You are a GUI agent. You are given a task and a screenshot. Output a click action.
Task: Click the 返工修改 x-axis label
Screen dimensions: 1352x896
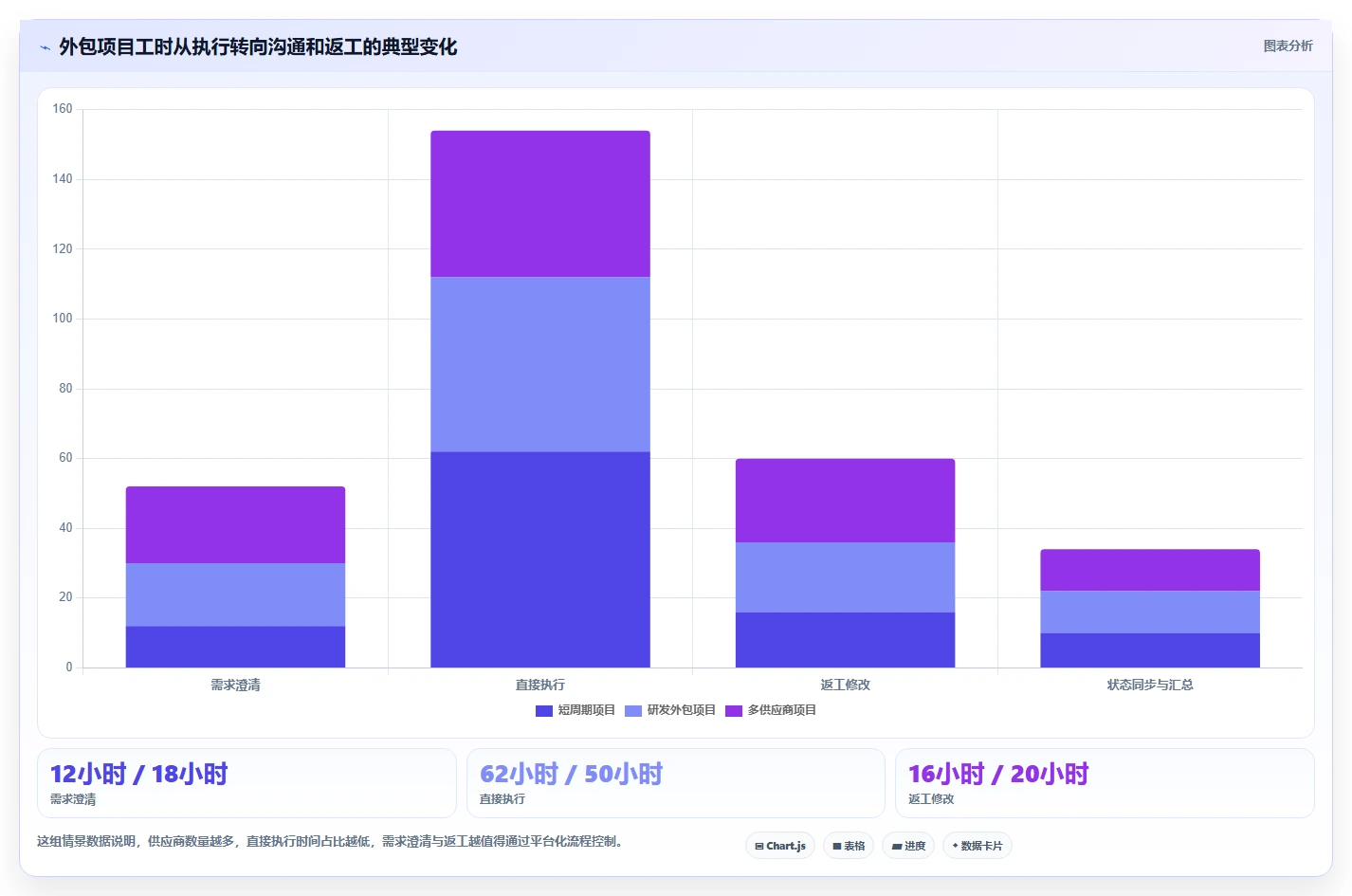tap(845, 685)
